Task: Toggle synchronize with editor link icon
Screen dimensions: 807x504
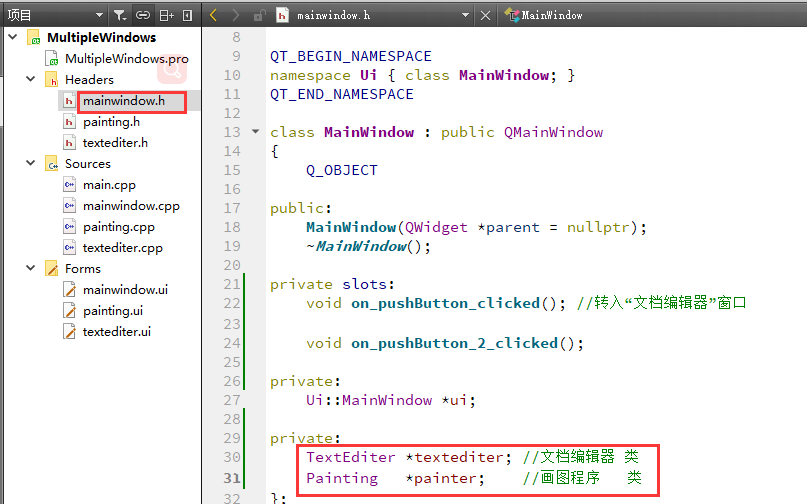Action: point(143,15)
